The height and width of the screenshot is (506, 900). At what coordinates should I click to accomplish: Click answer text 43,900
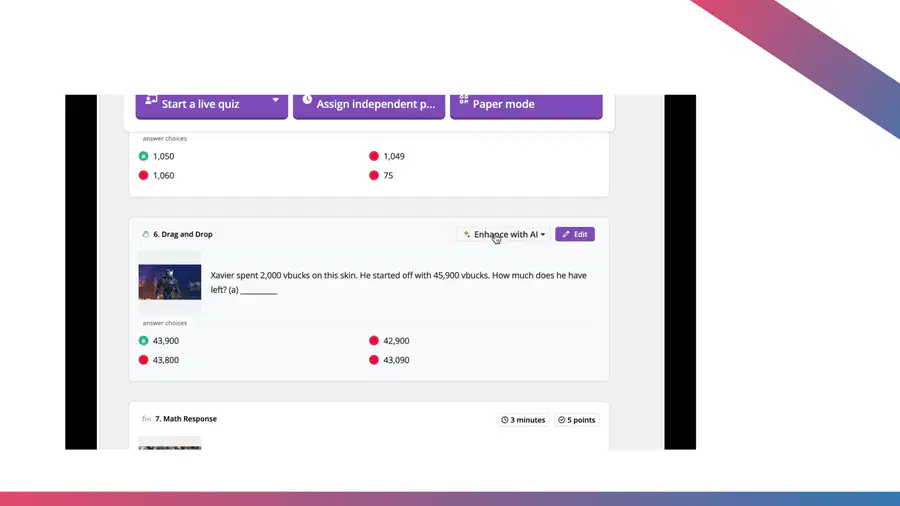point(166,341)
